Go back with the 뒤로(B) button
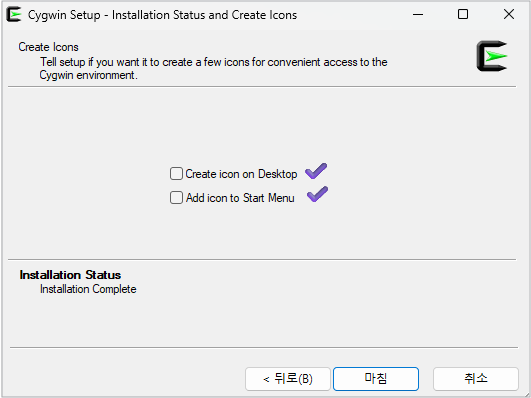This screenshot has height=398, width=531. (x=288, y=379)
